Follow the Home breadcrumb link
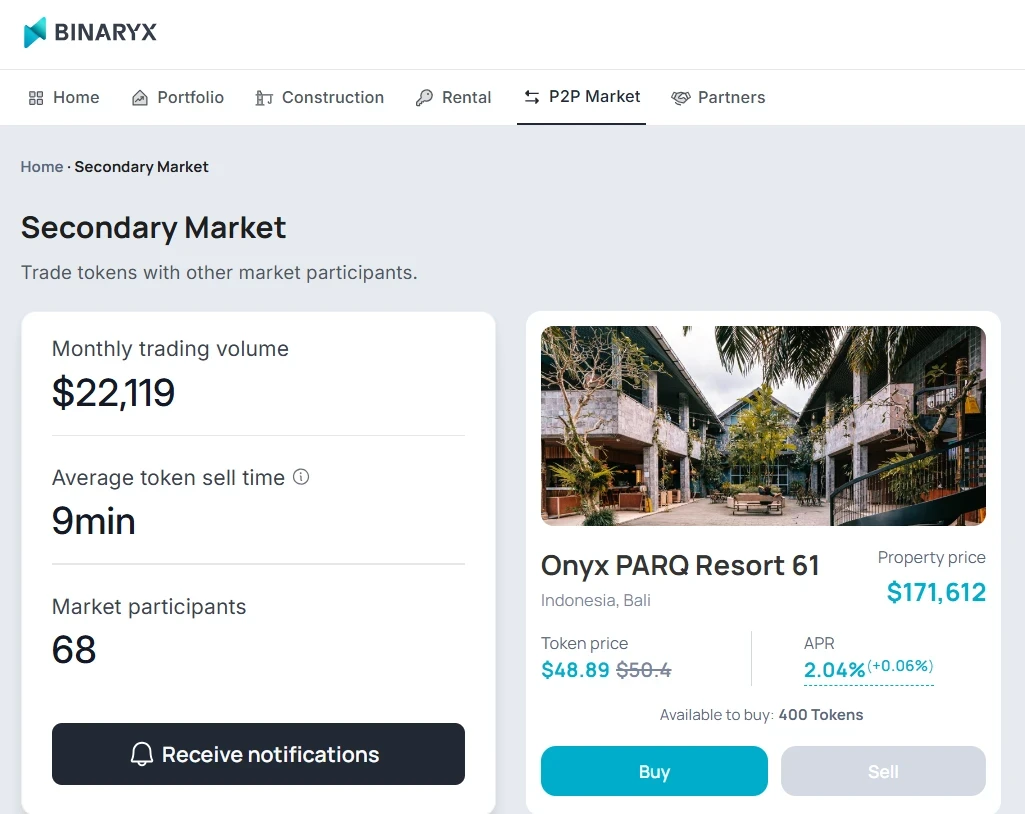Viewport: 1025px width, 814px height. 41,167
